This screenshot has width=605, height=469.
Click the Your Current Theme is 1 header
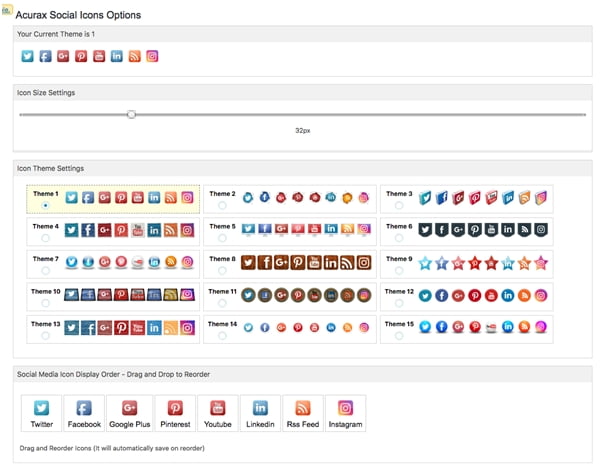302,34
